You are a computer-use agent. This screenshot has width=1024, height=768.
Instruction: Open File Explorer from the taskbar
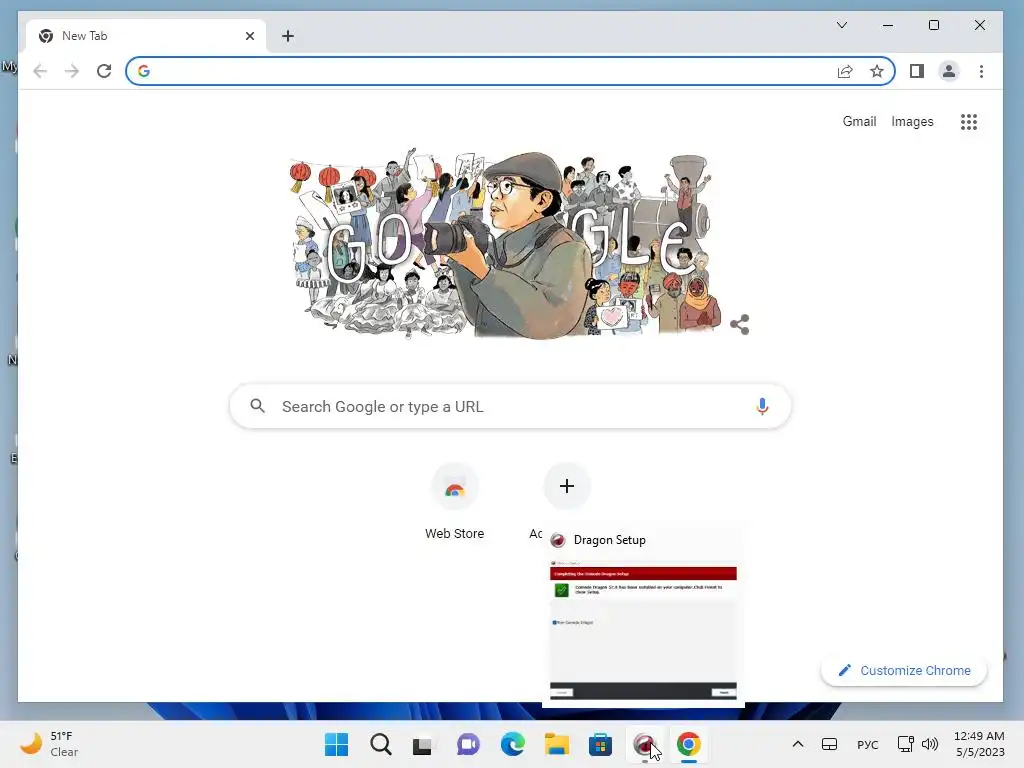(556, 744)
